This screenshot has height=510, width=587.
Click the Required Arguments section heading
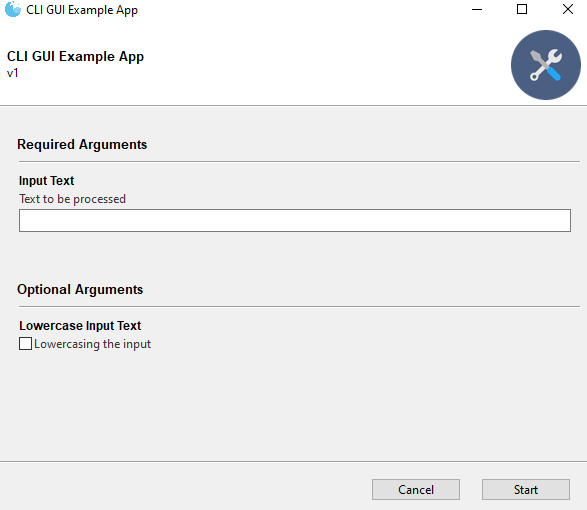coord(82,145)
